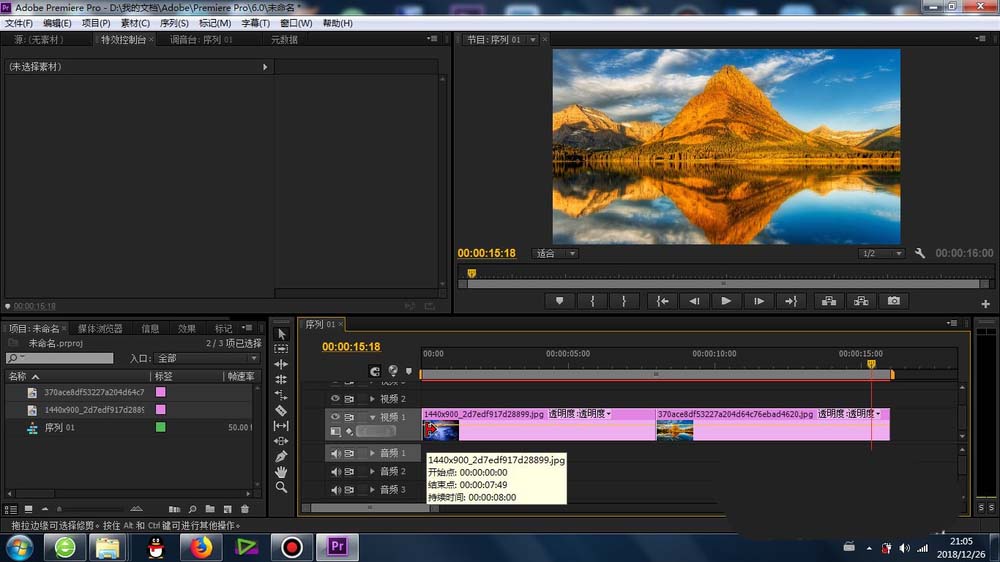This screenshot has height=562, width=1000.
Task: Expand the 音频 3 track
Action: tap(372, 489)
